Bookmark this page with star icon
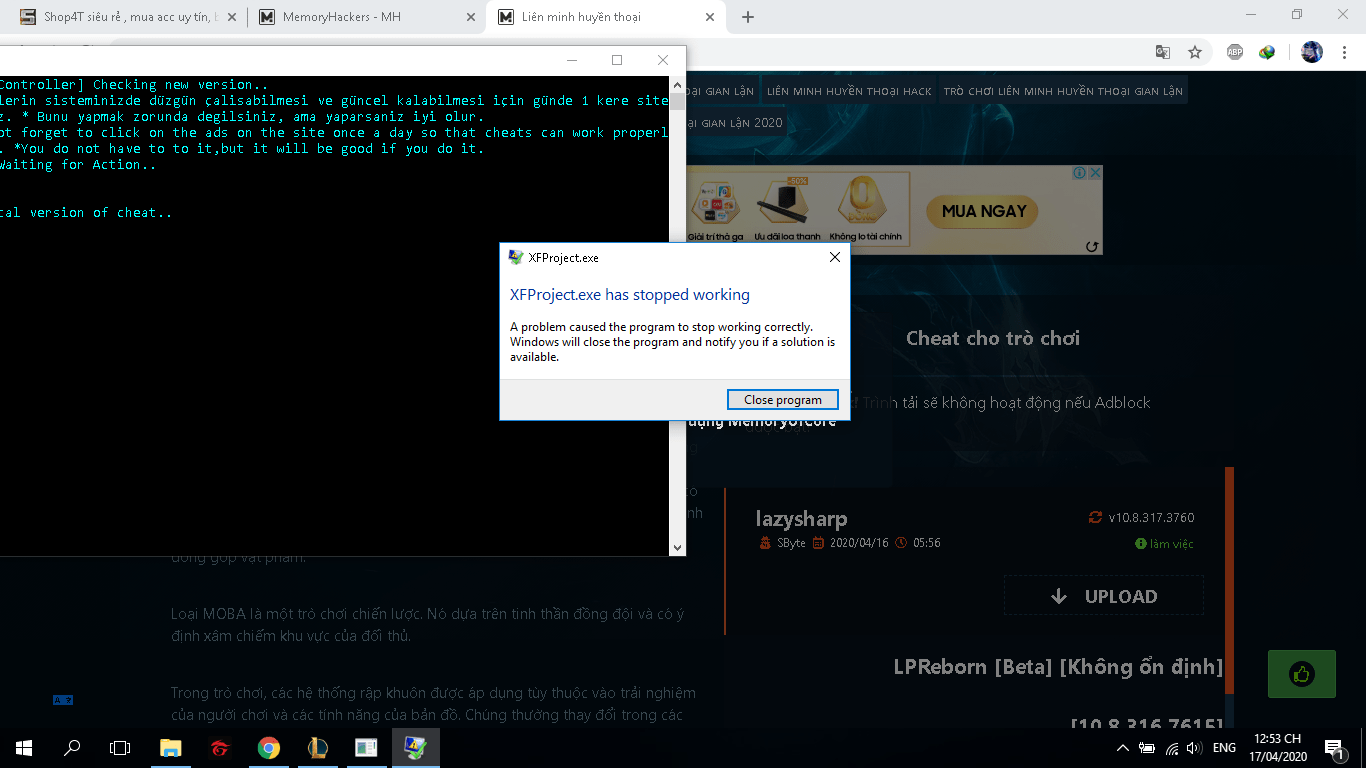Image resolution: width=1366 pixels, height=768 pixels. tap(1195, 52)
